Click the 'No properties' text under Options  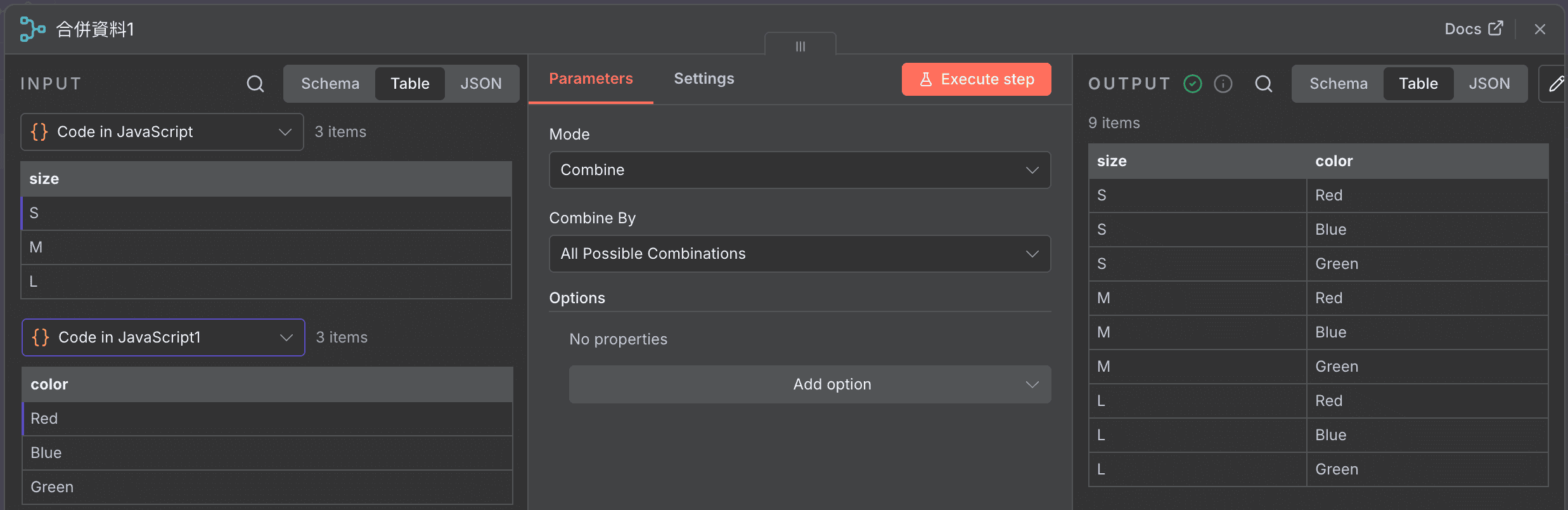[x=619, y=339]
